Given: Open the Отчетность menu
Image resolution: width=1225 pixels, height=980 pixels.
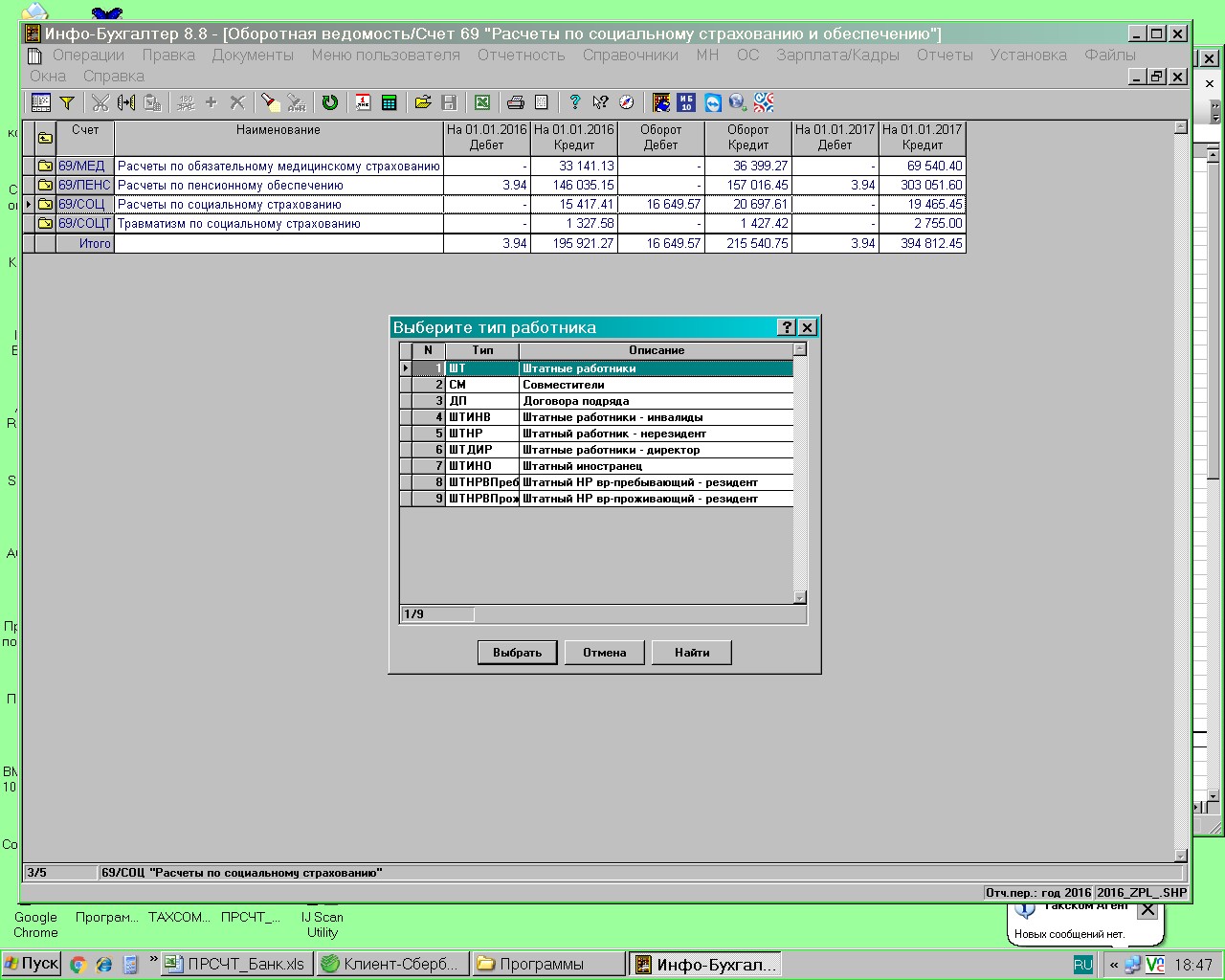Looking at the screenshot, I should (522, 55).
